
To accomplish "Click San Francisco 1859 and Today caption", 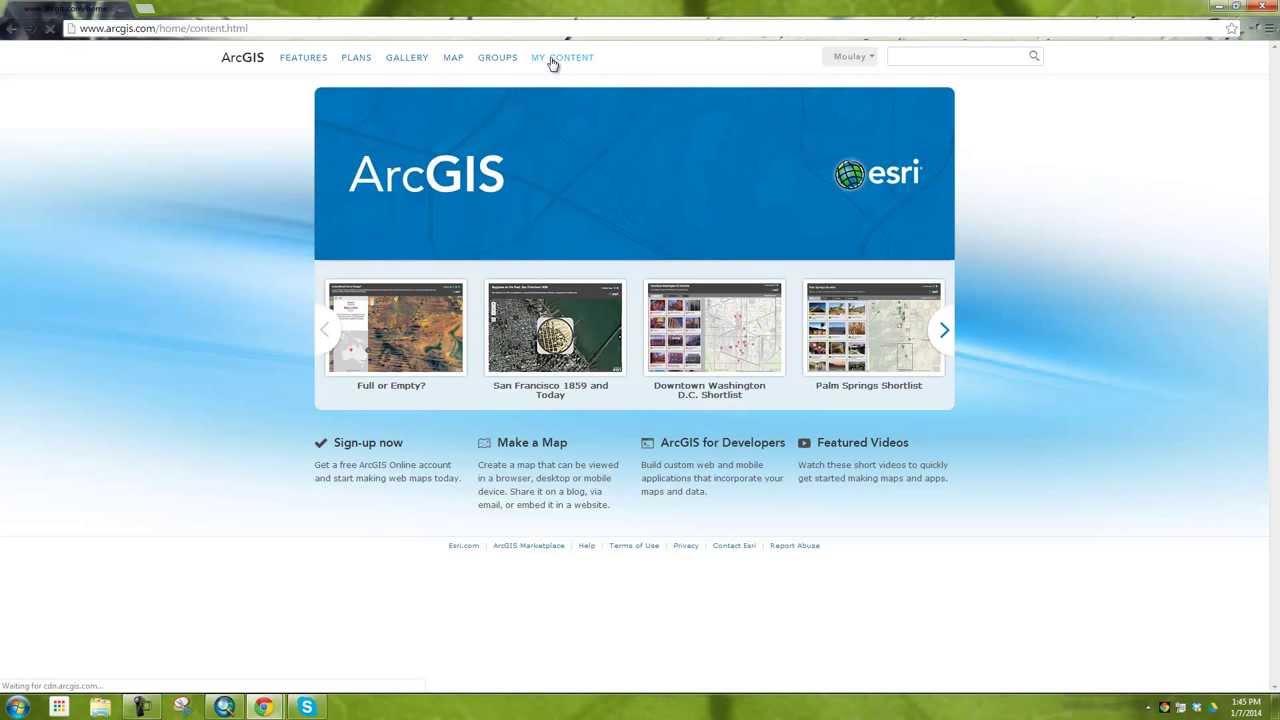I will click(x=550, y=390).
